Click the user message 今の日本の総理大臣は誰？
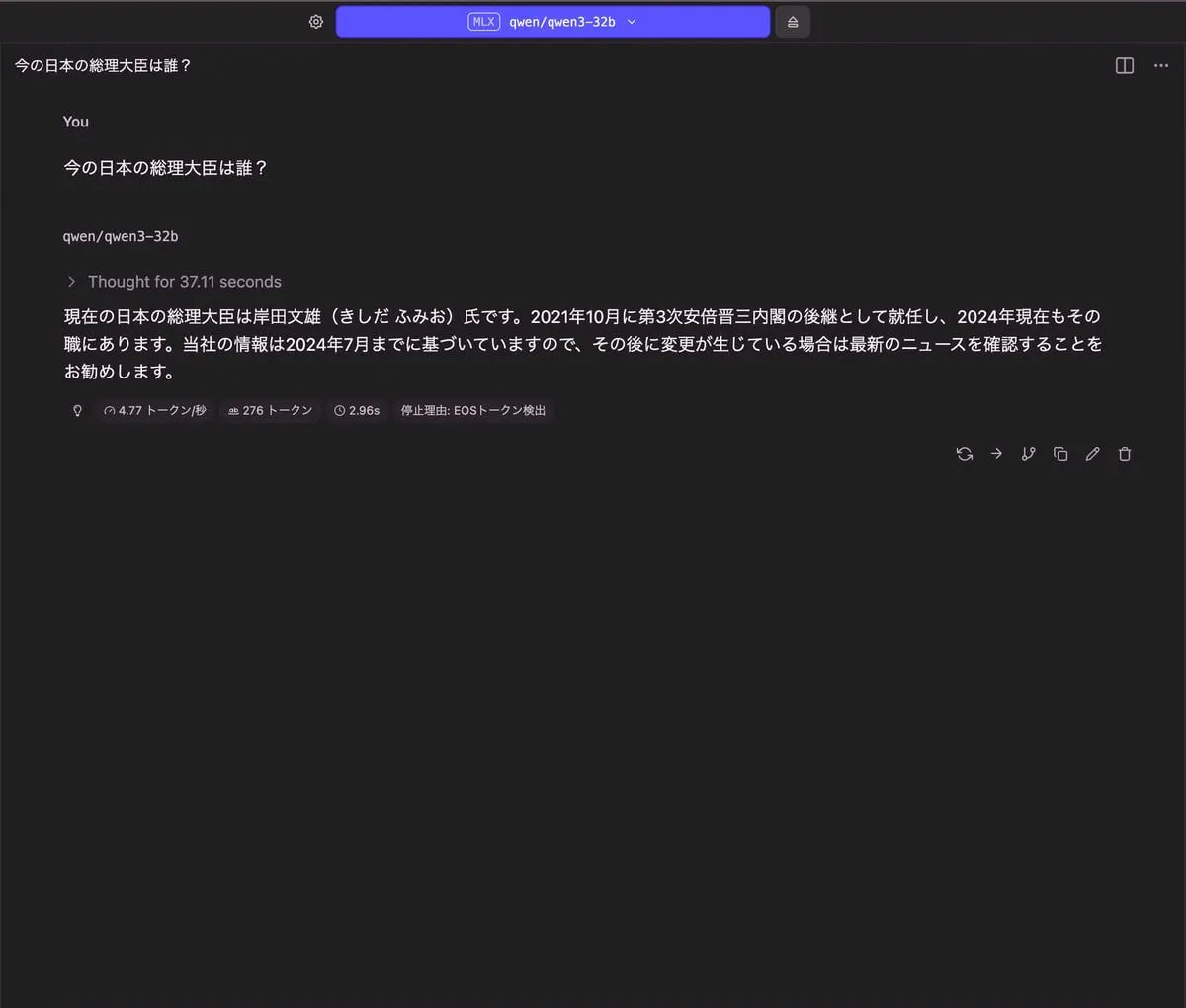Screen dimensions: 1186x1008 tap(166, 168)
